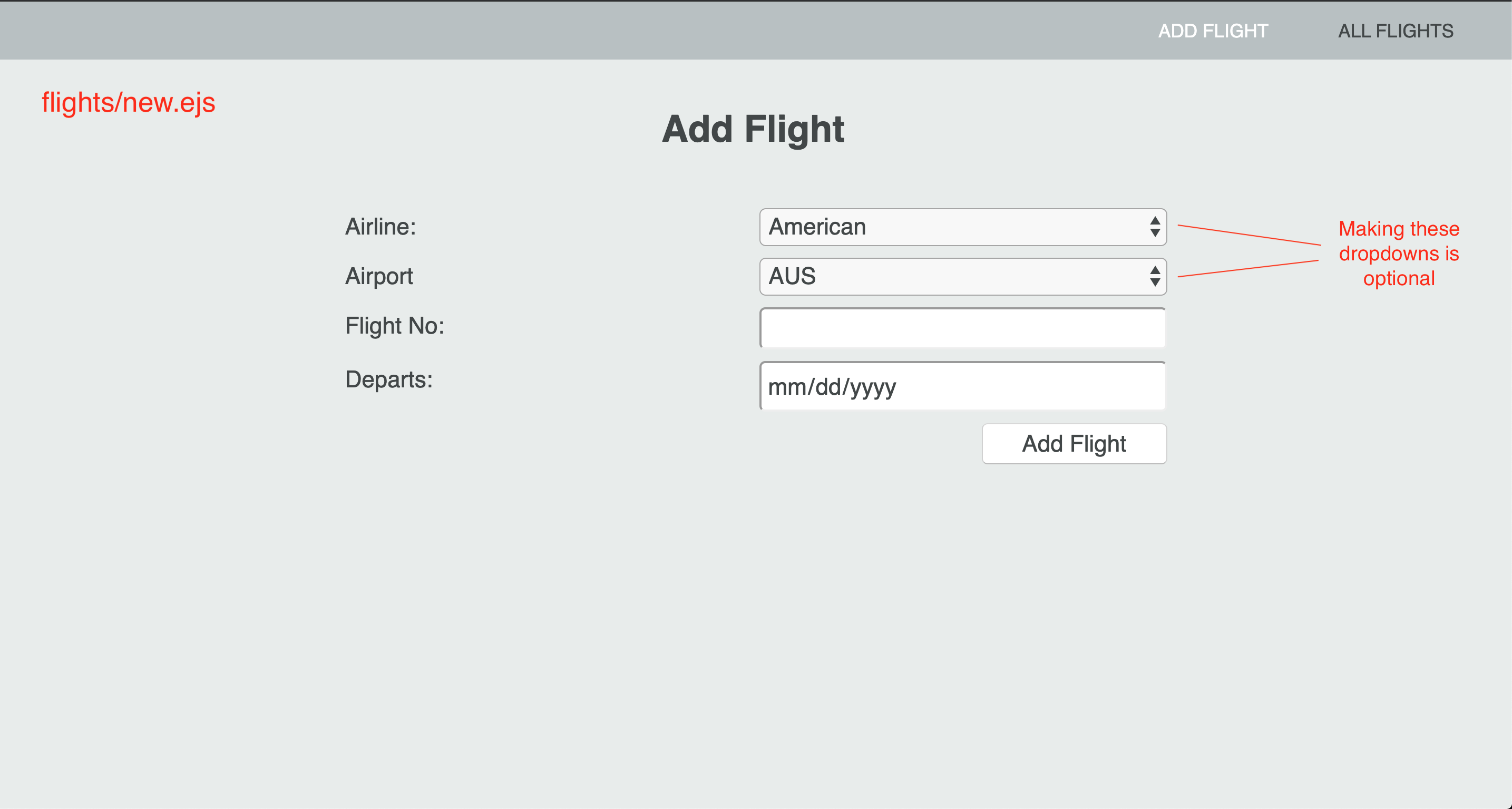Image resolution: width=1512 pixels, height=809 pixels.
Task: Select the "yyyy" year segment in Departs
Action: click(x=873, y=387)
